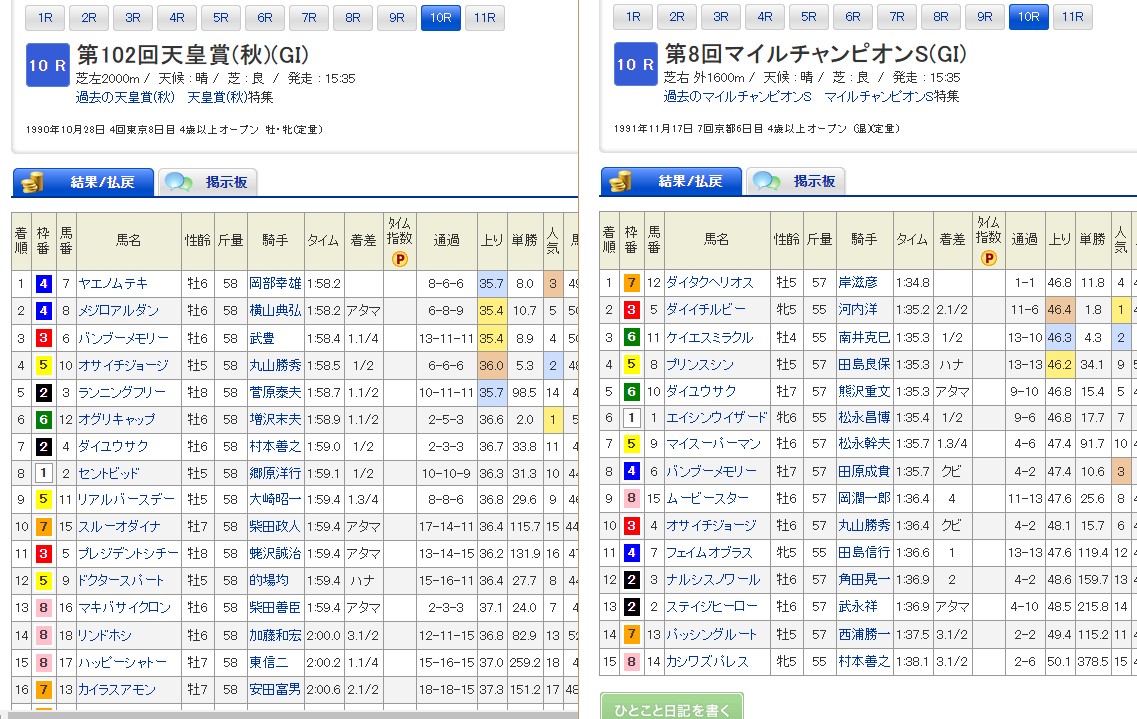
Task: Open the 過去の天皇賞 link
Action: point(124,98)
